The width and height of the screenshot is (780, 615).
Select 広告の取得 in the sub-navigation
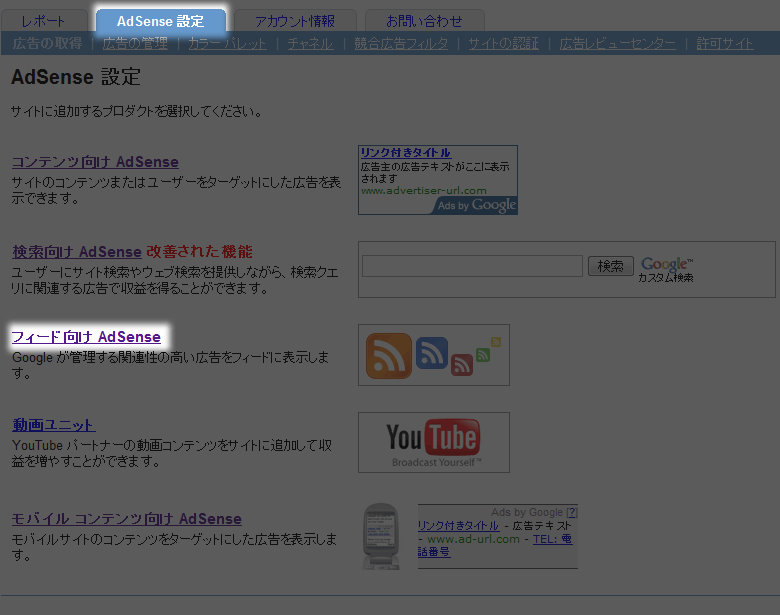48,43
